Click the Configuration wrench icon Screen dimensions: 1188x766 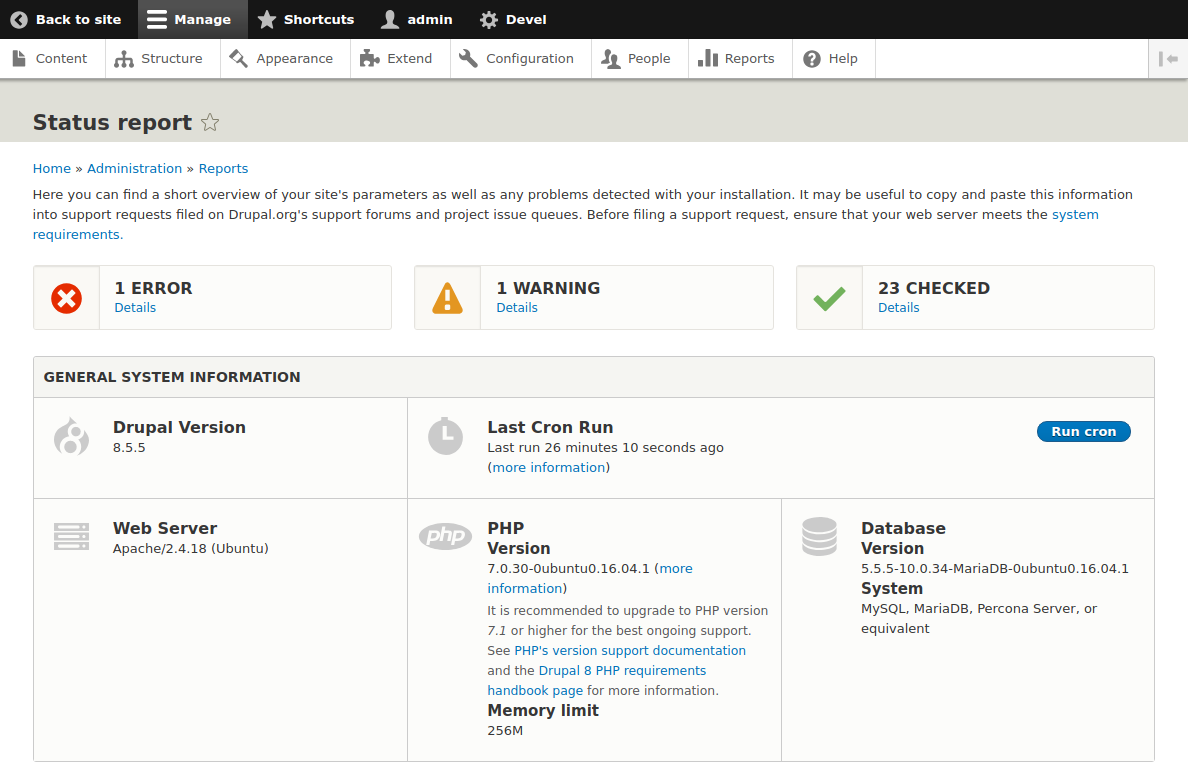[468, 58]
